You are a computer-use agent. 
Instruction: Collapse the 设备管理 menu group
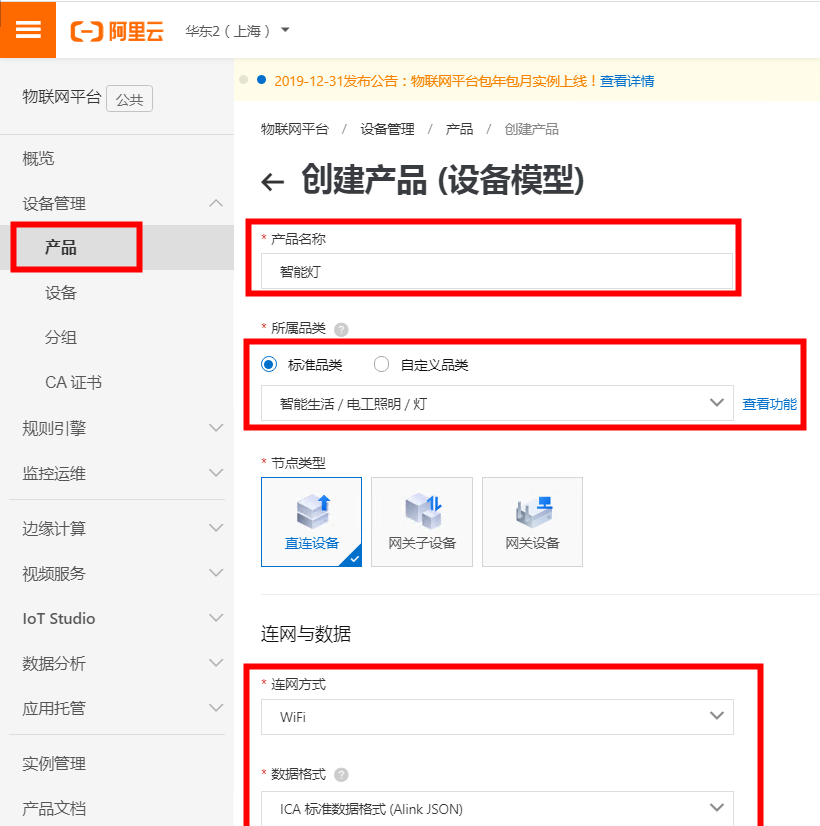click(x=122, y=203)
